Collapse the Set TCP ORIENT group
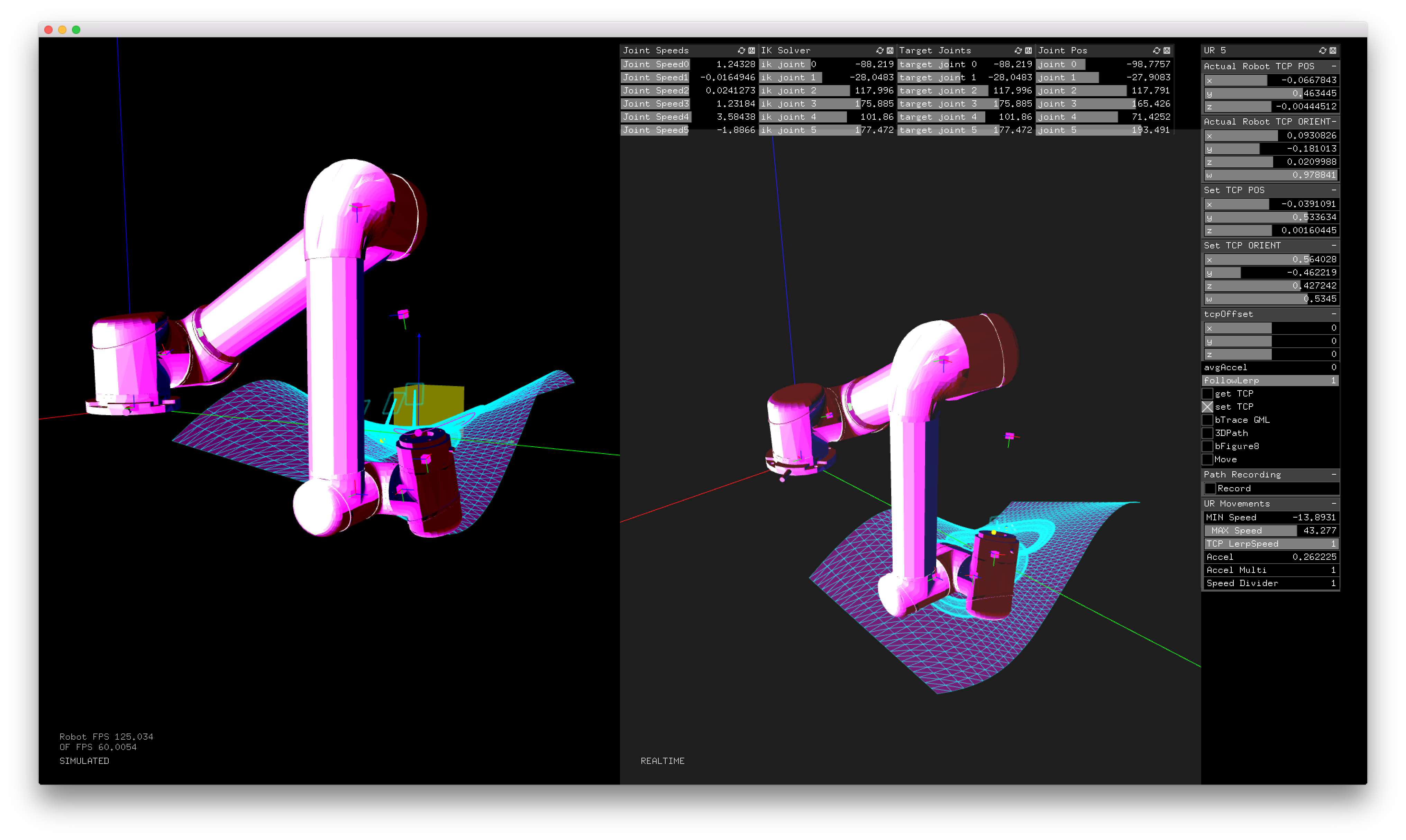 (x=1334, y=245)
